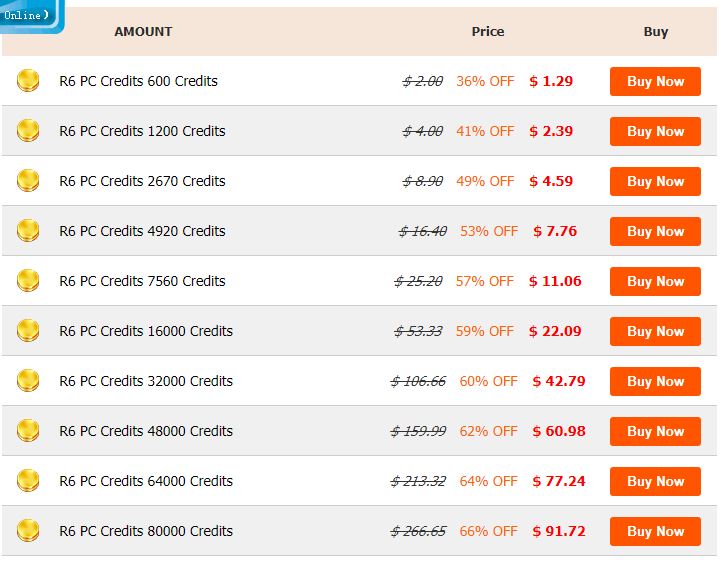Click Buy Now for 16000 Credits

point(655,332)
